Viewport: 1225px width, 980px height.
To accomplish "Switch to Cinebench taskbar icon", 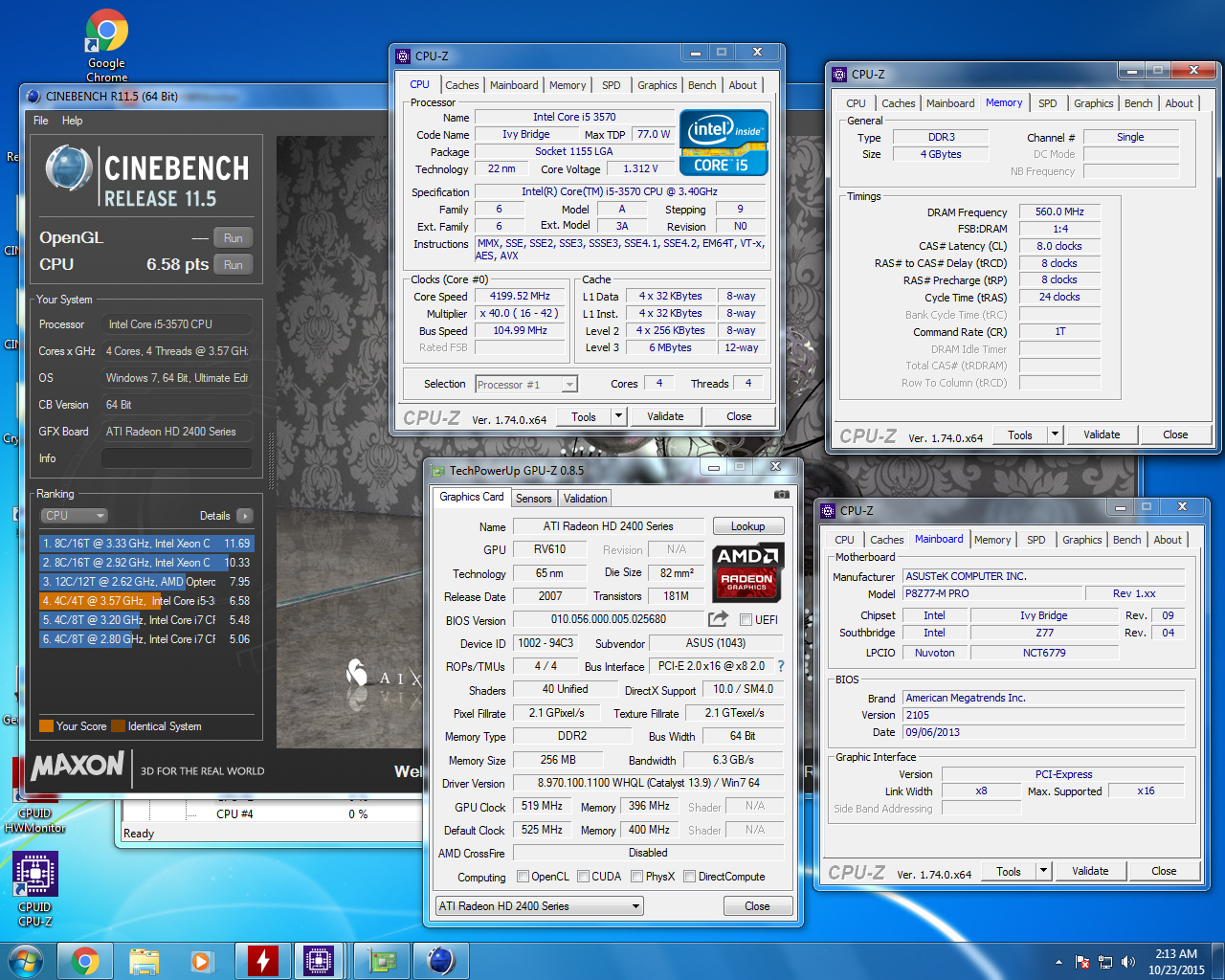I will click(440, 961).
